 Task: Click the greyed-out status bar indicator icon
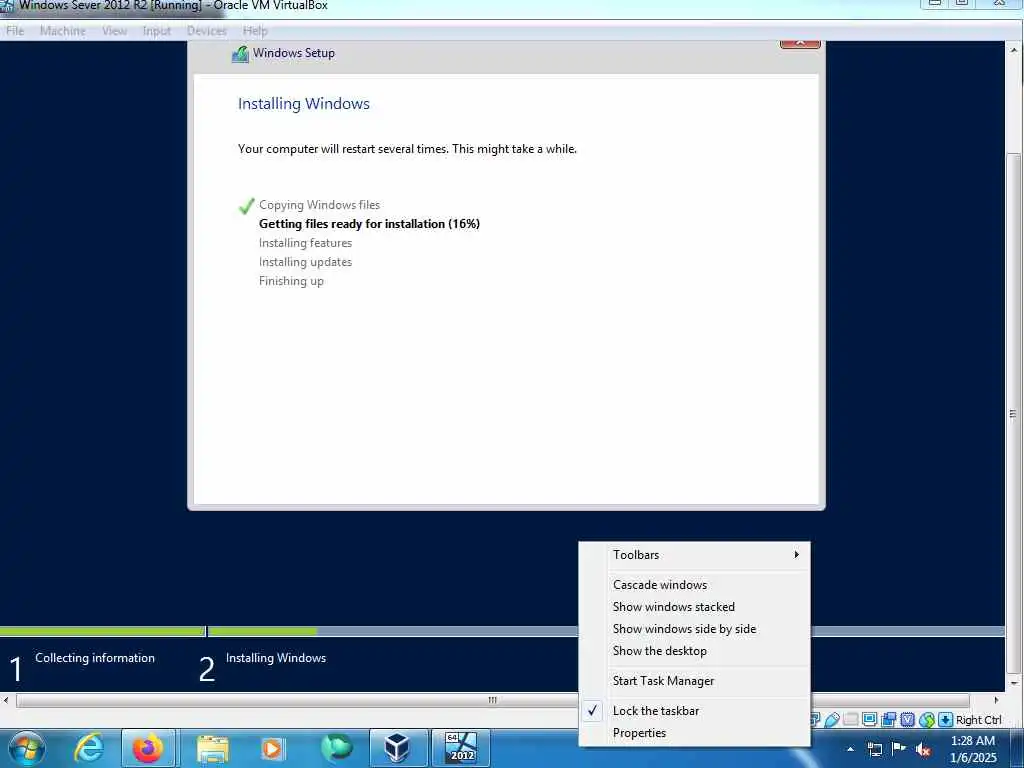tap(850, 720)
